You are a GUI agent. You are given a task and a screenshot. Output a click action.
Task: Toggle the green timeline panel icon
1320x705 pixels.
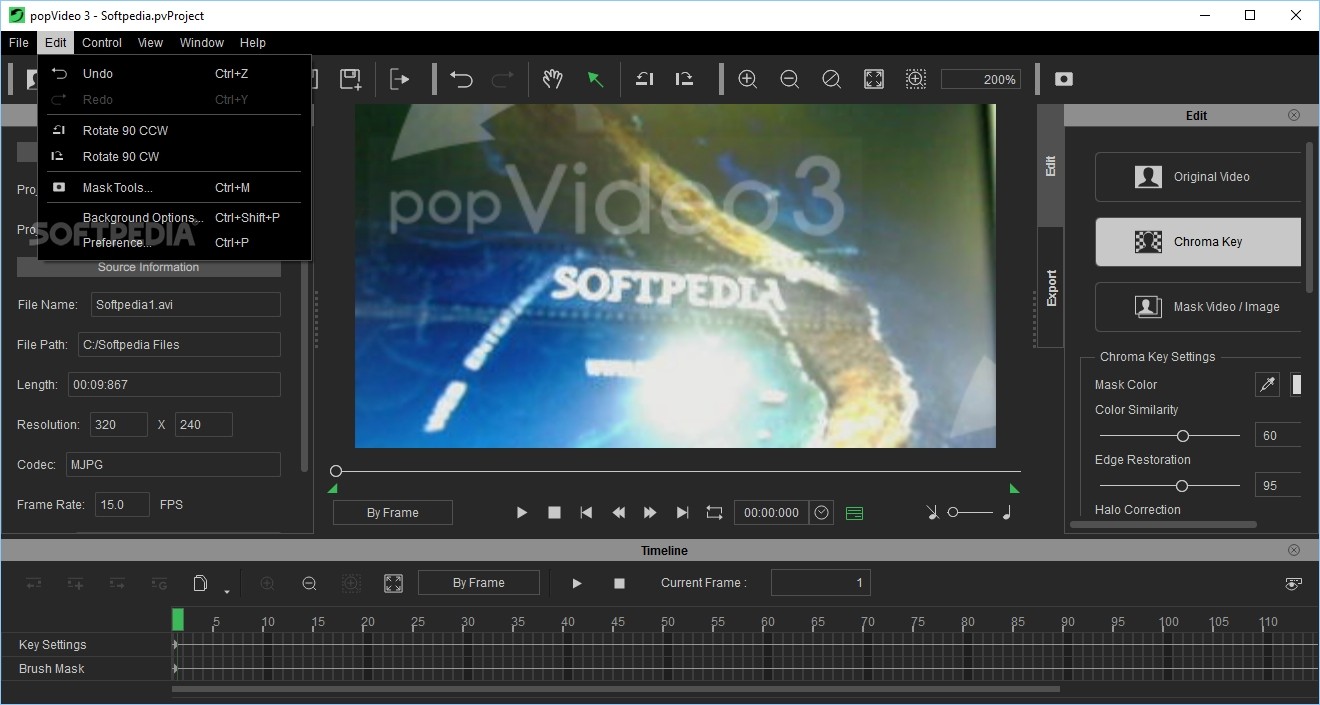[854, 513]
